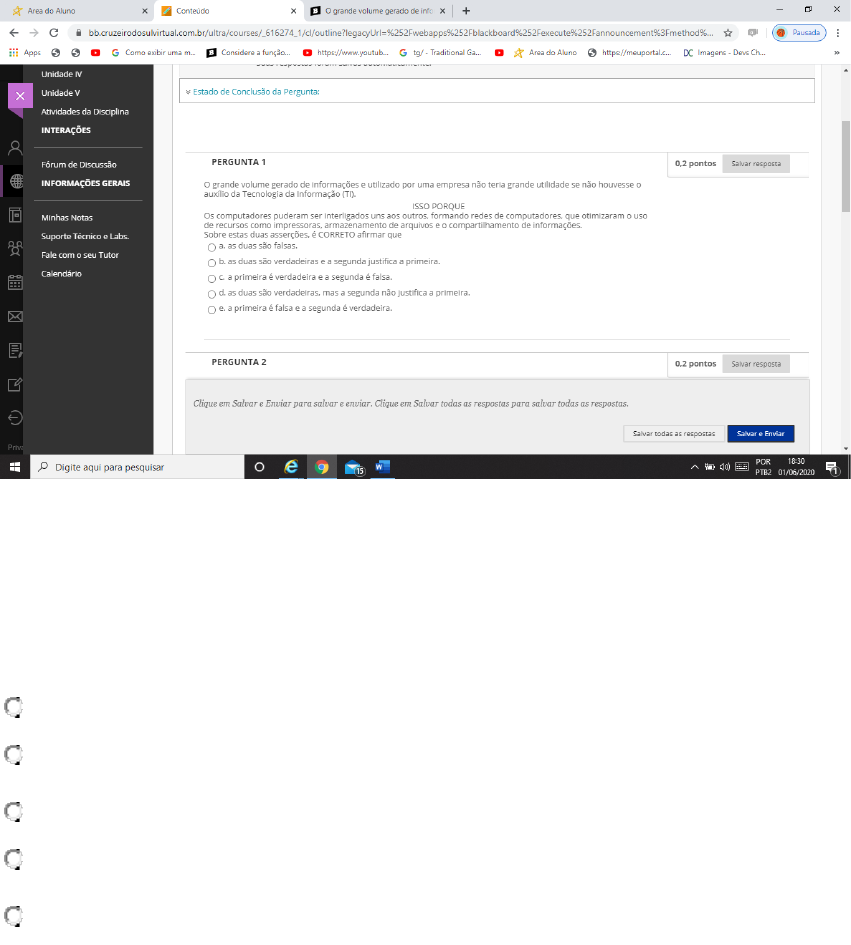Image resolution: width=851 pixels, height=945 pixels.
Task: Choose option e. primeira falsa, segunda verdadeira
Action: pos(211,310)
